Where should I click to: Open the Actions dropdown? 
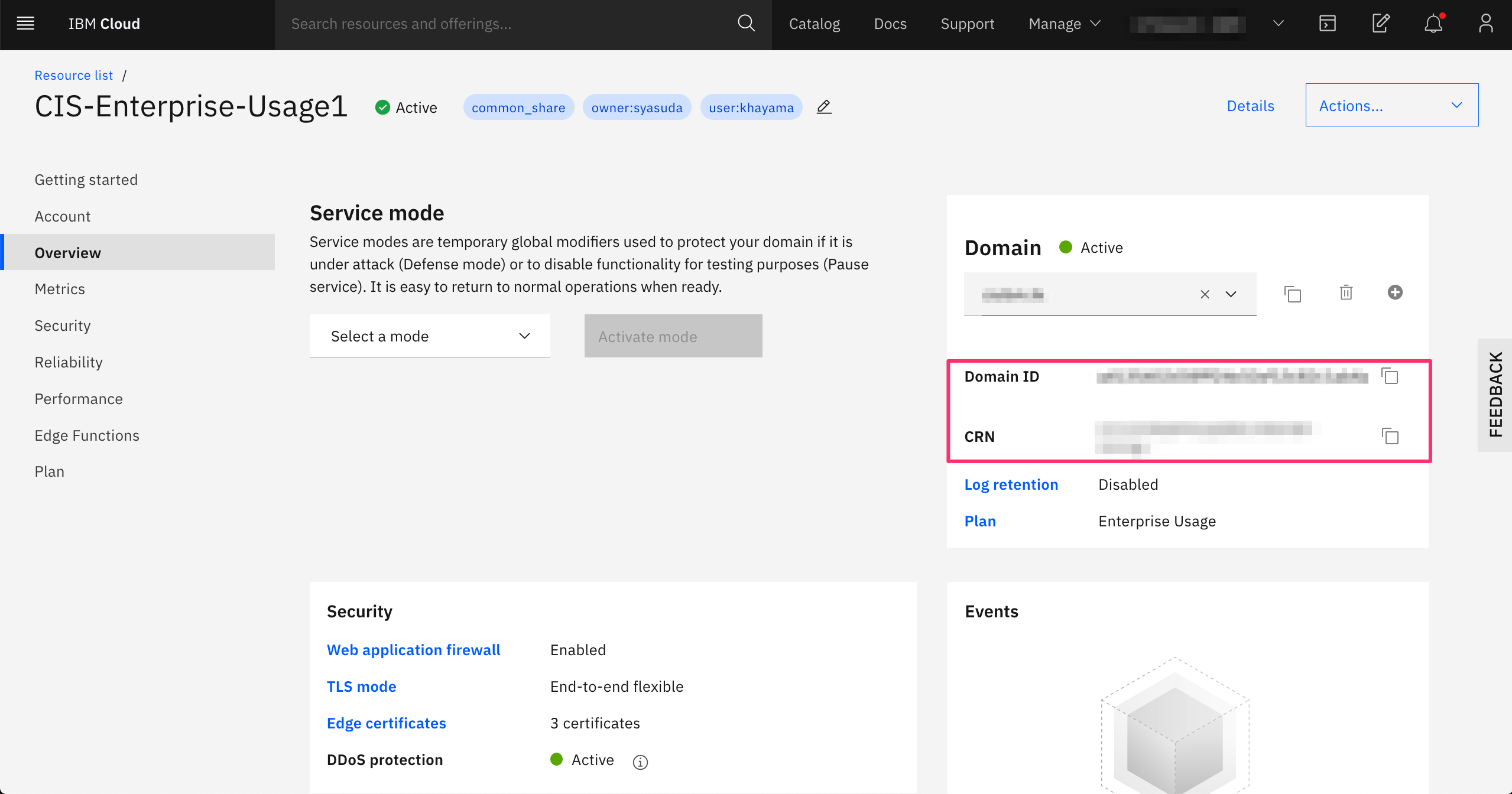pos(1391,105)
